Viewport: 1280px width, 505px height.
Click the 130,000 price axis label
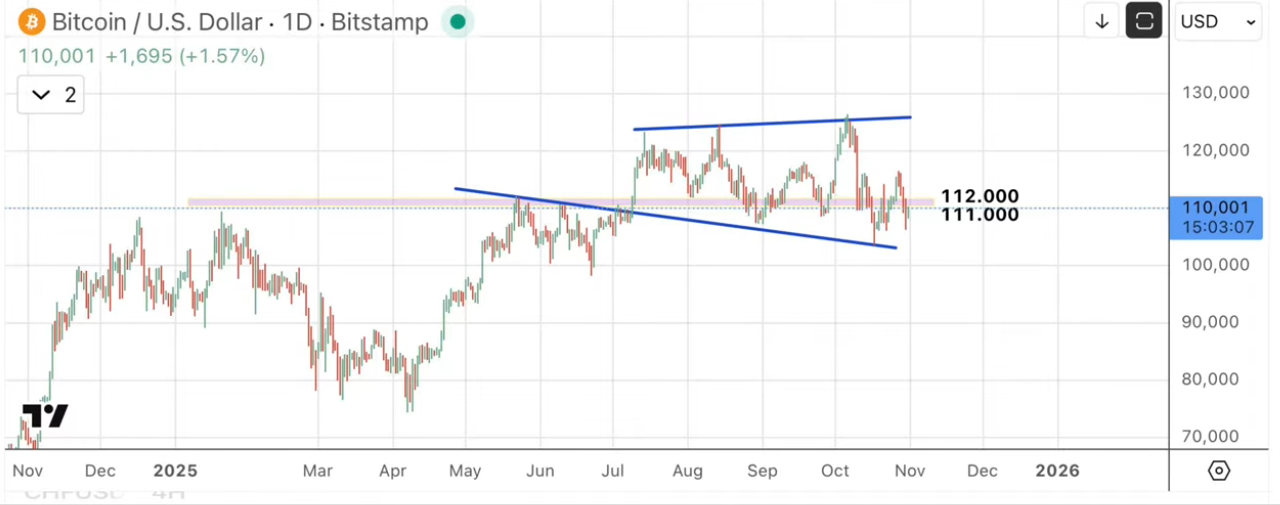[x=1216, y=93]
